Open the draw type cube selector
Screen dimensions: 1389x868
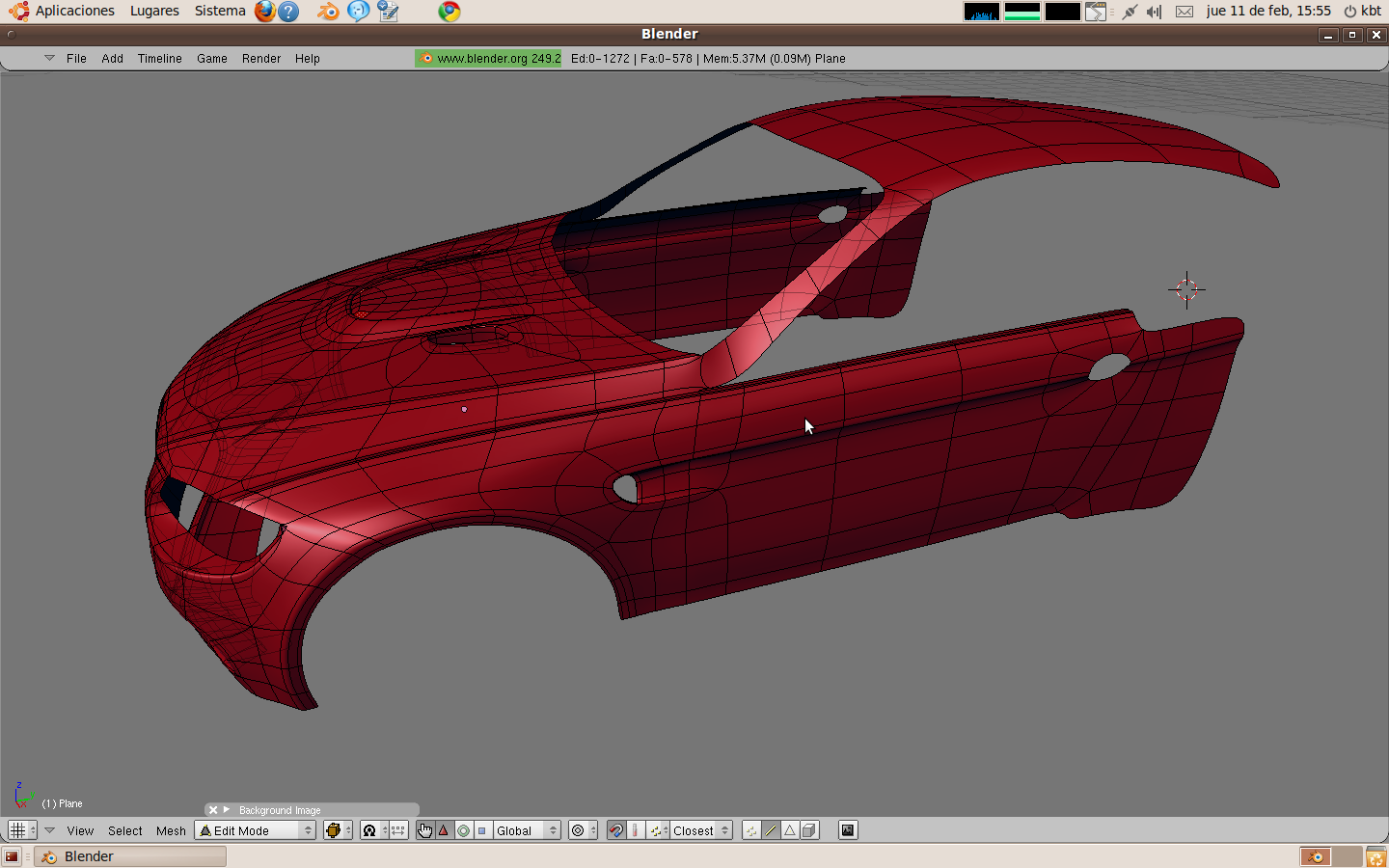[337, 830]
